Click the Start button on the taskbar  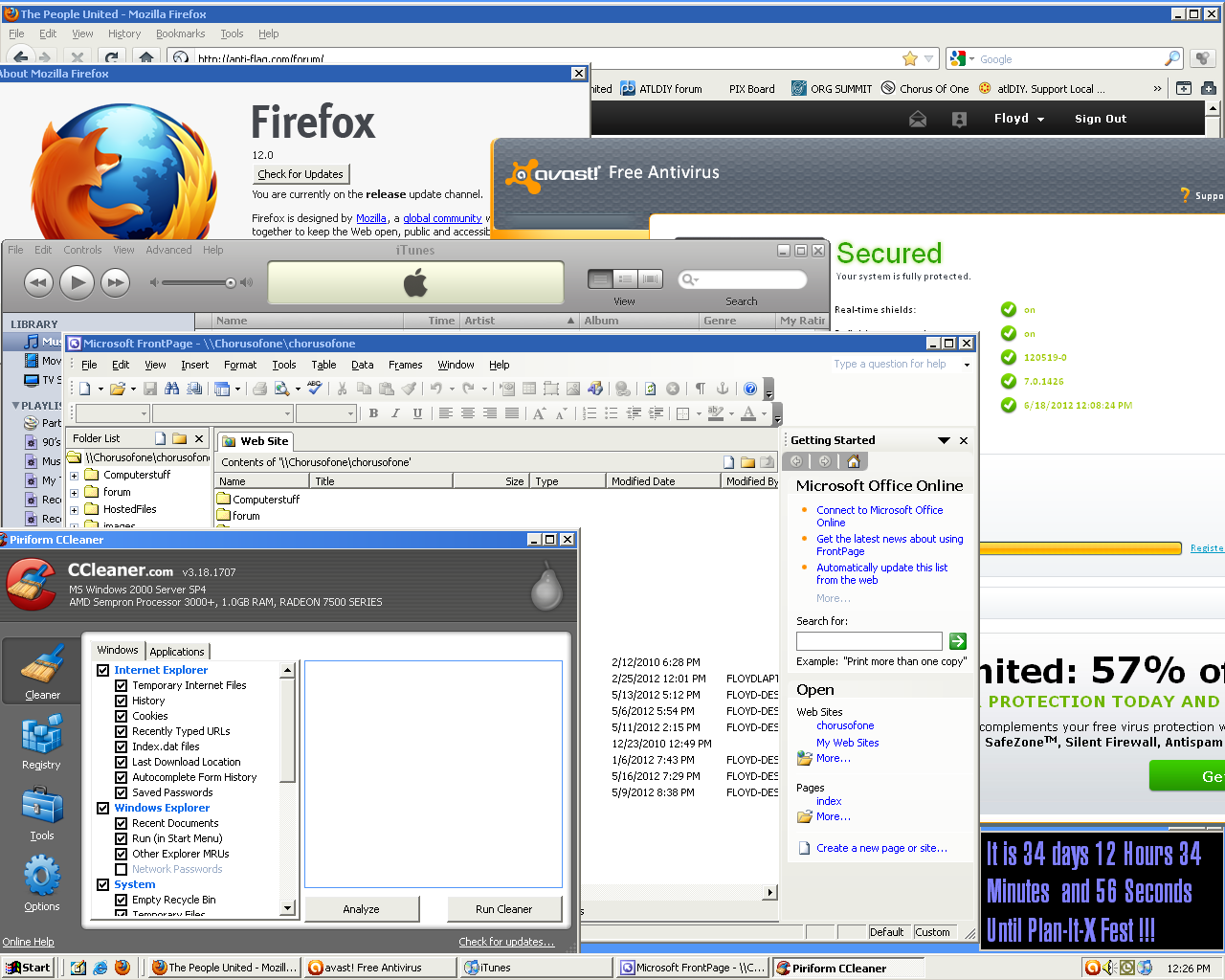[28, 968]
